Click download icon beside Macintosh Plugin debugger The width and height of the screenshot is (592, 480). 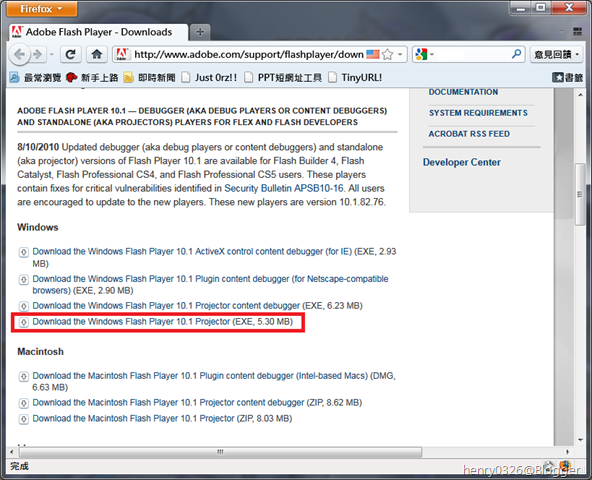pyautogui.click(x=23, y=377)
